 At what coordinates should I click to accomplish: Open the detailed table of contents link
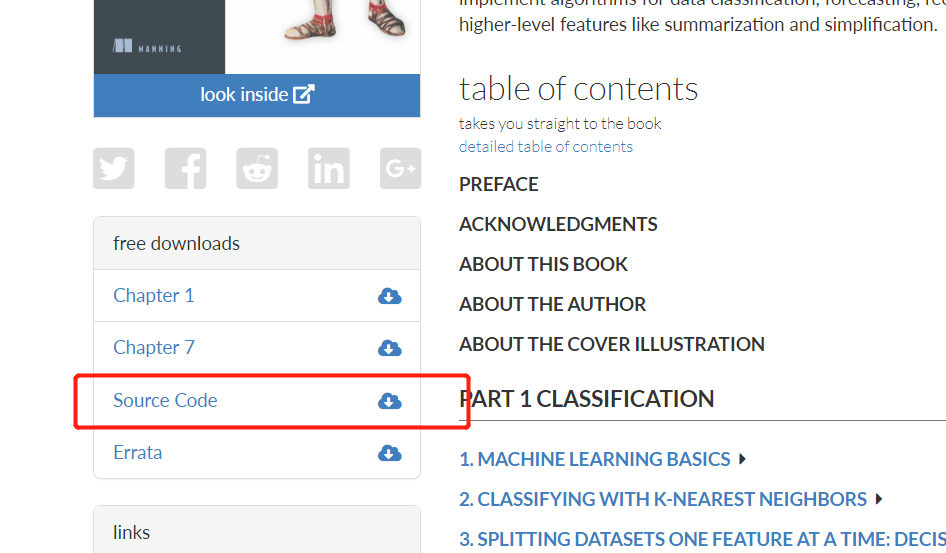pyautogui.click(x=545, y=147)
